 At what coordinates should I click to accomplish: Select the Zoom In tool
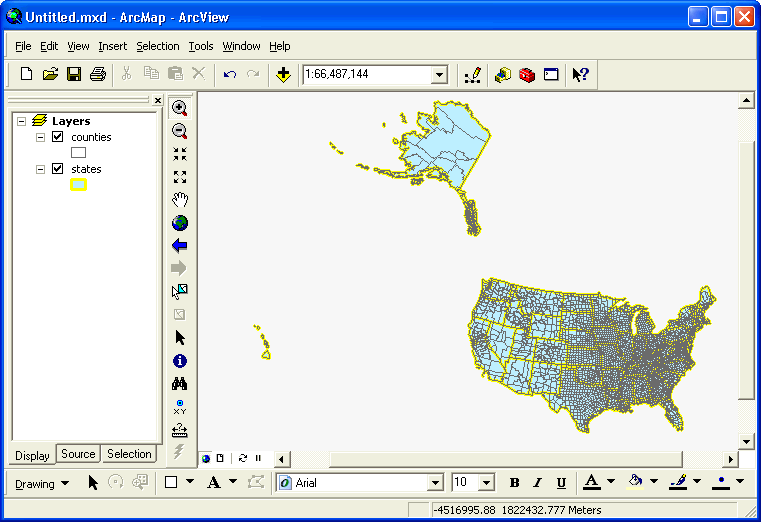[180, 108]
